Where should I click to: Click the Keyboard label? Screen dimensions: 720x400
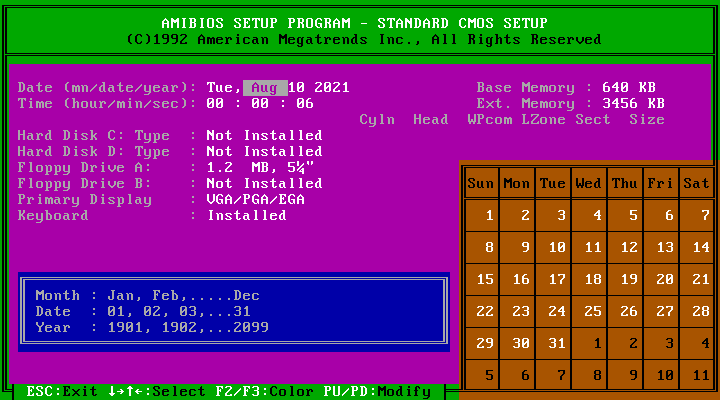pyautogui.click(x=53, y=216)
